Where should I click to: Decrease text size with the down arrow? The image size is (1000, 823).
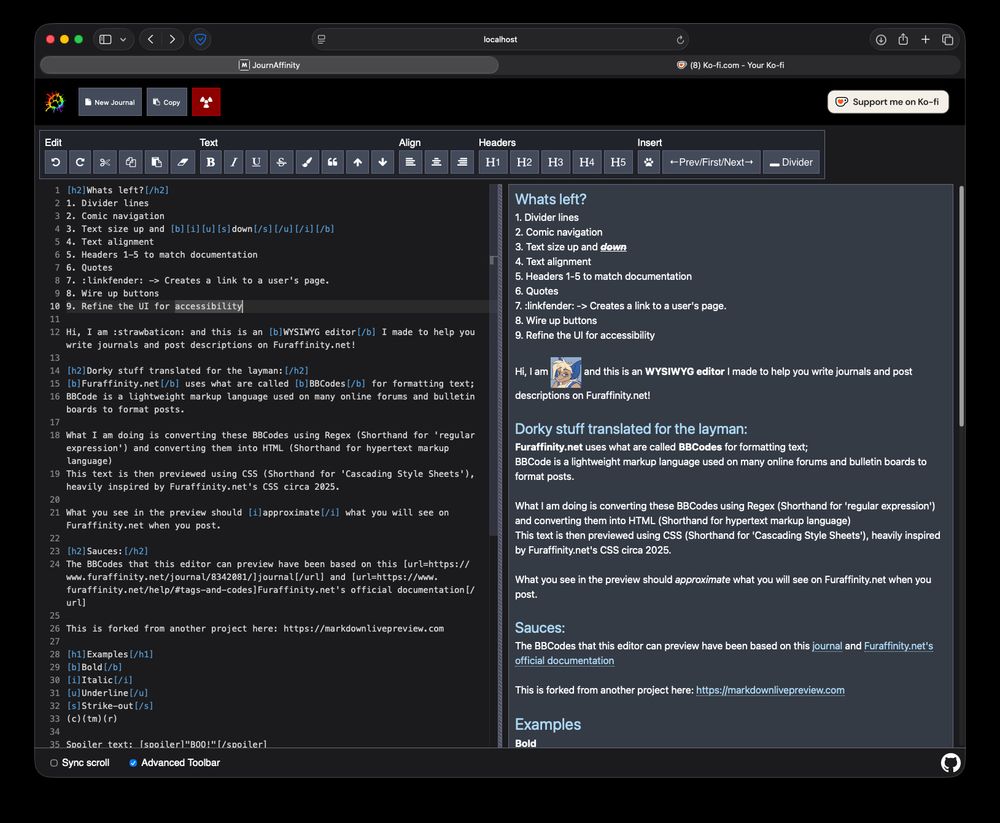pyautogui.click(x=383, y=162)
